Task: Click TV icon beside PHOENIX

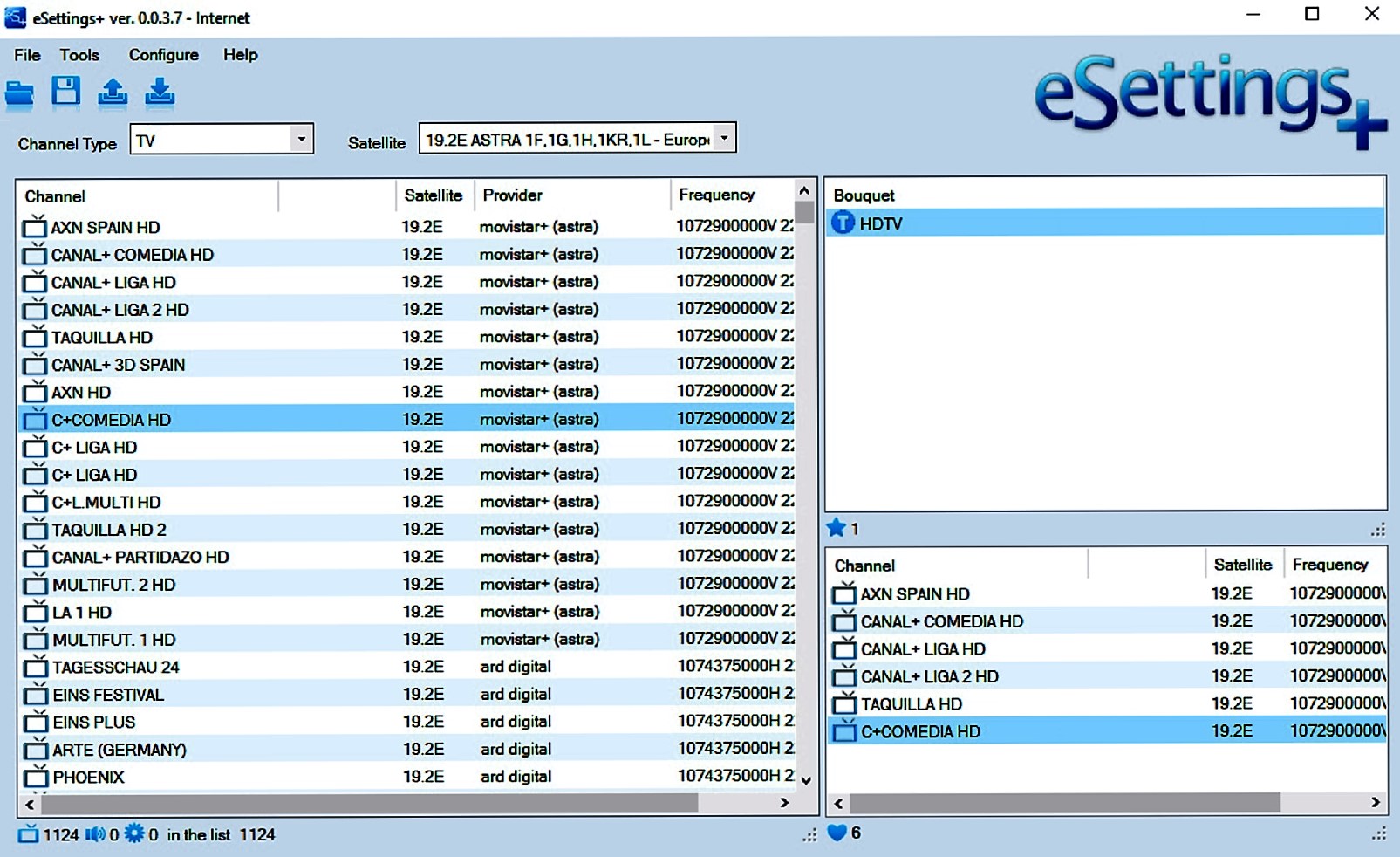Action: 35,778
